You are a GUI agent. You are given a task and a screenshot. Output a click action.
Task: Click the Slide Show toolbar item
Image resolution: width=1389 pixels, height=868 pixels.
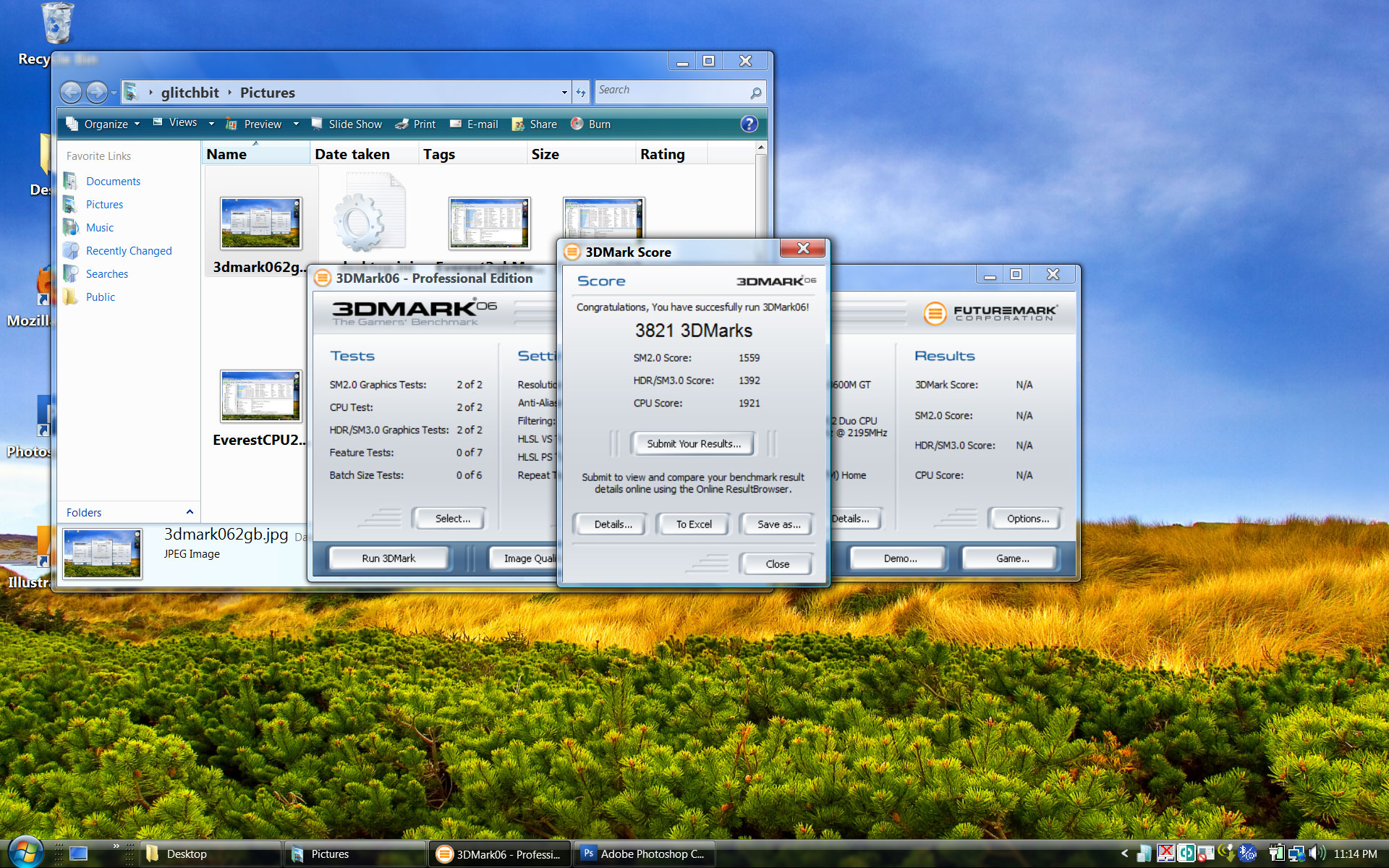(x=347, y=124)
